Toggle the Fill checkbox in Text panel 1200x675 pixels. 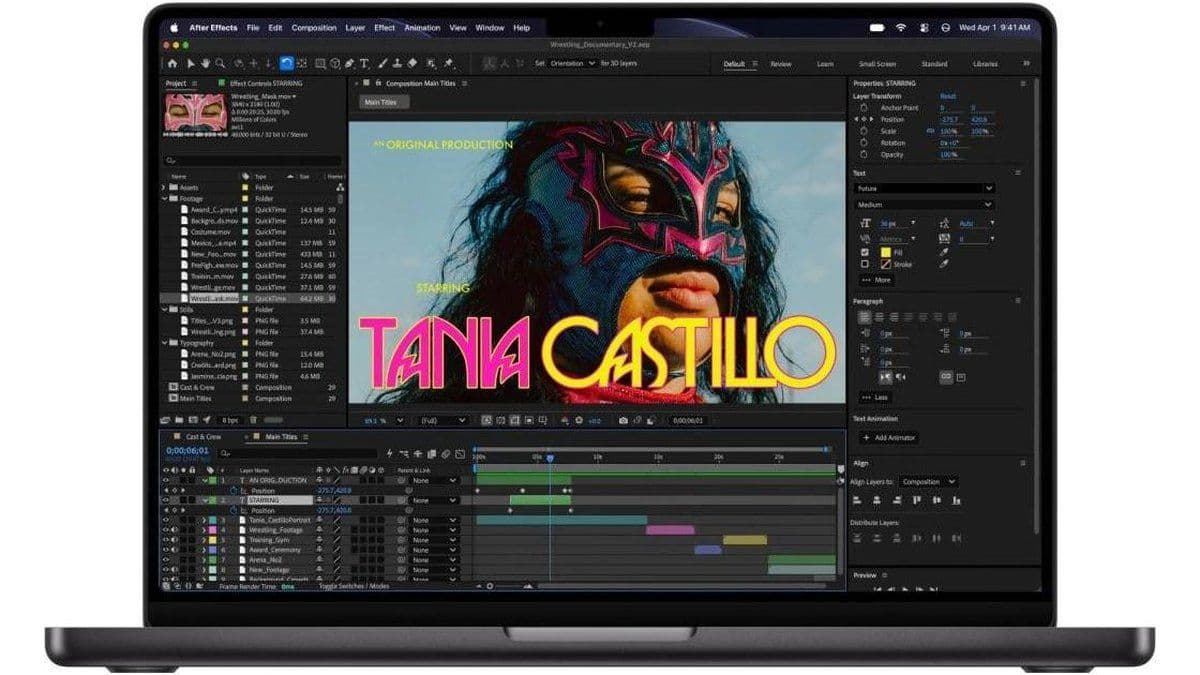[x=865, y=253]
